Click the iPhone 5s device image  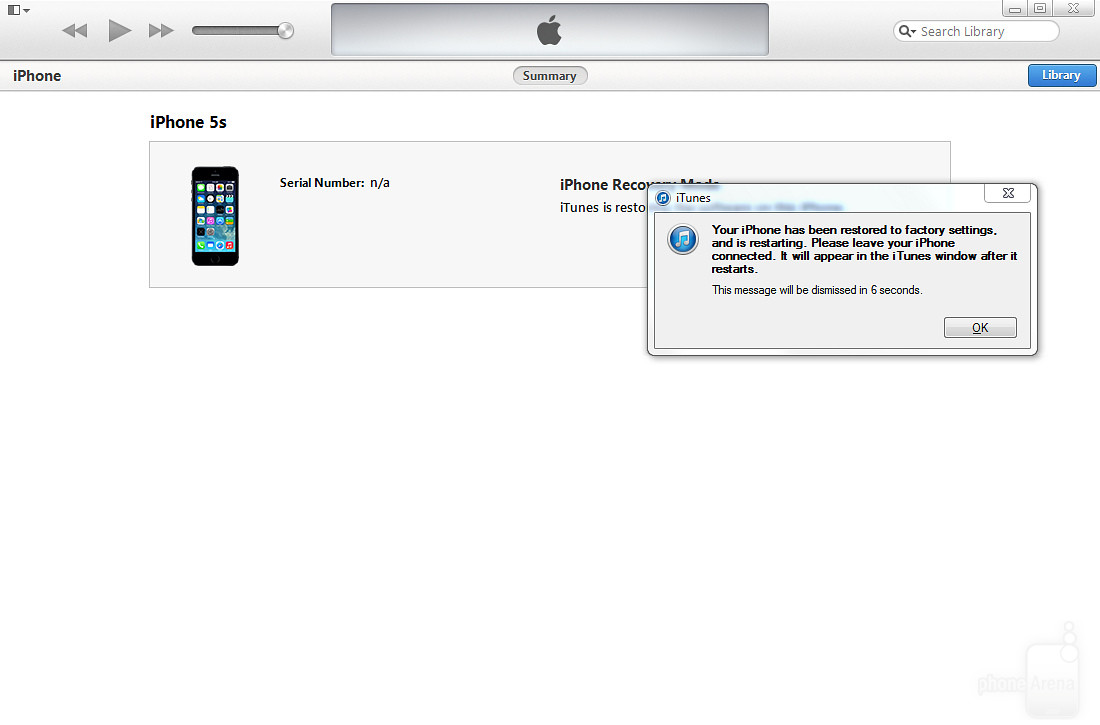[215, 216]
